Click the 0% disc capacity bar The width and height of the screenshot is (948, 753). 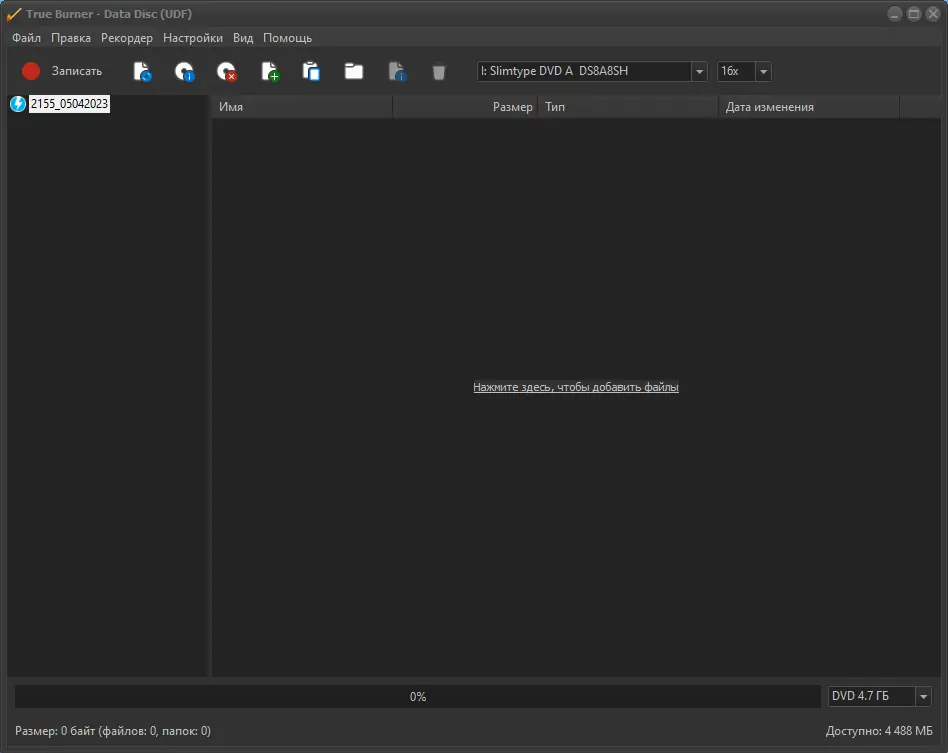click(x=418, y=697)
